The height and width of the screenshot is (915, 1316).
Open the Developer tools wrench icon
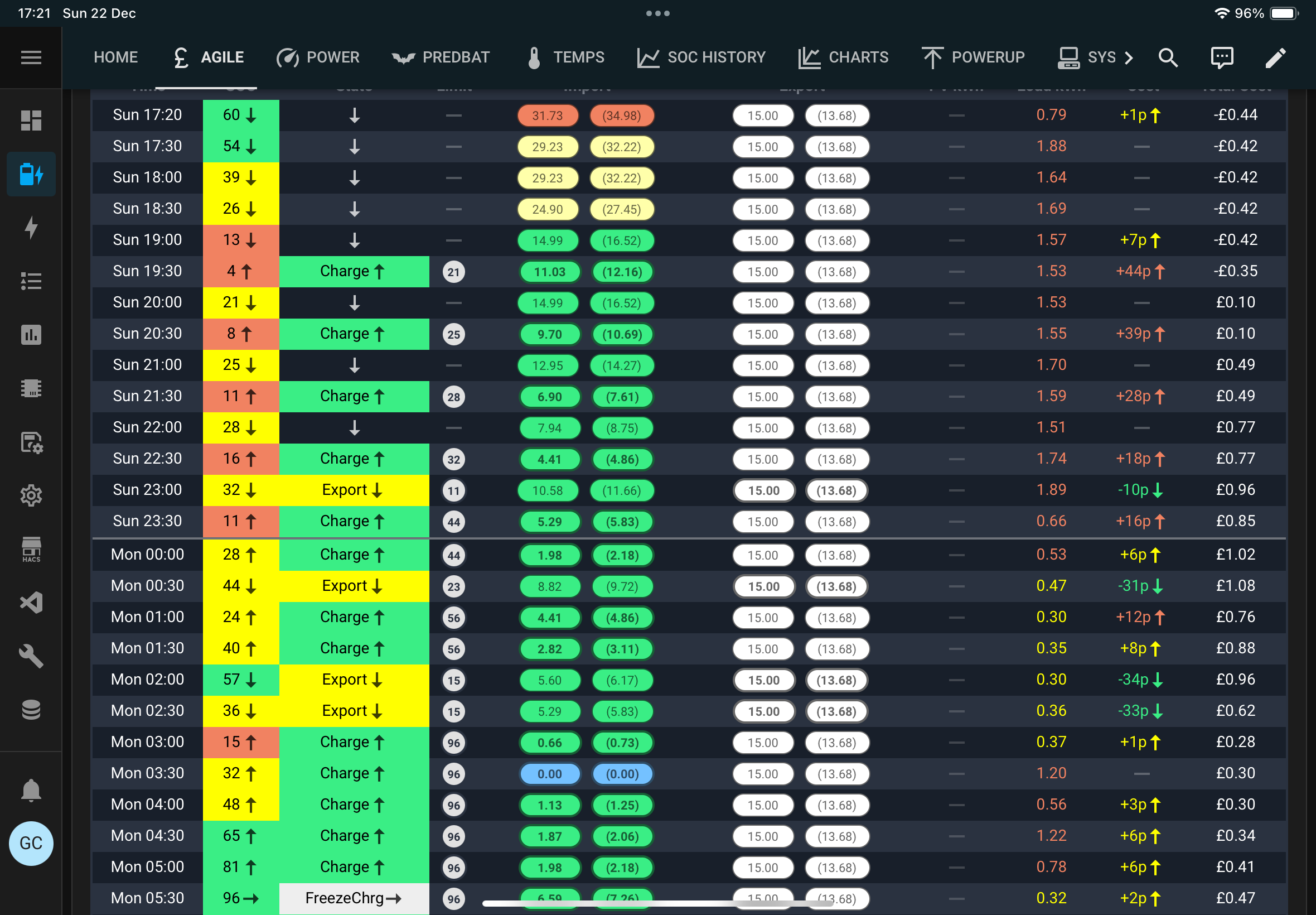tap(31, 657)
